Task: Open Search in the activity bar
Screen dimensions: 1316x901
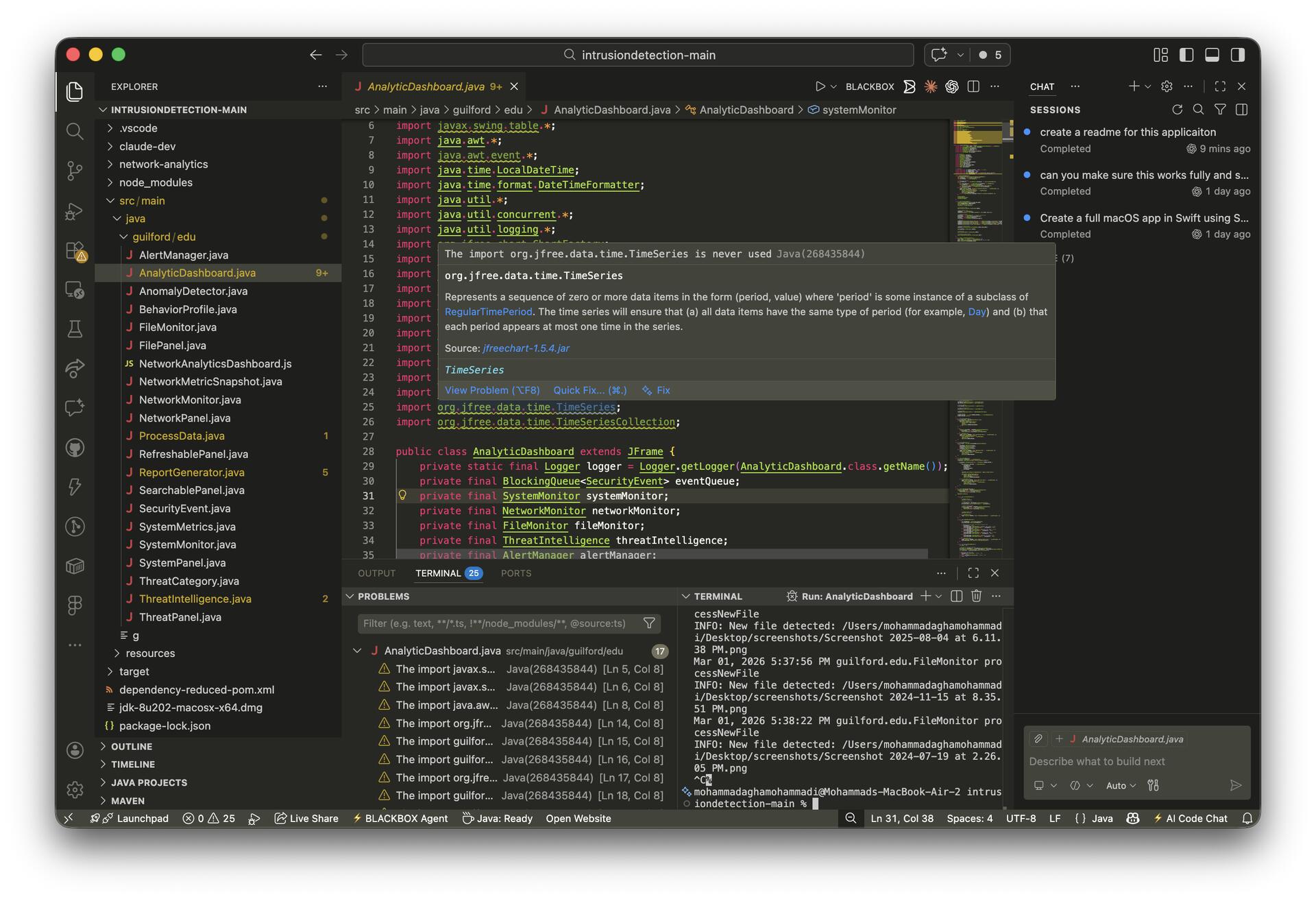Action: tap(75, 131)
